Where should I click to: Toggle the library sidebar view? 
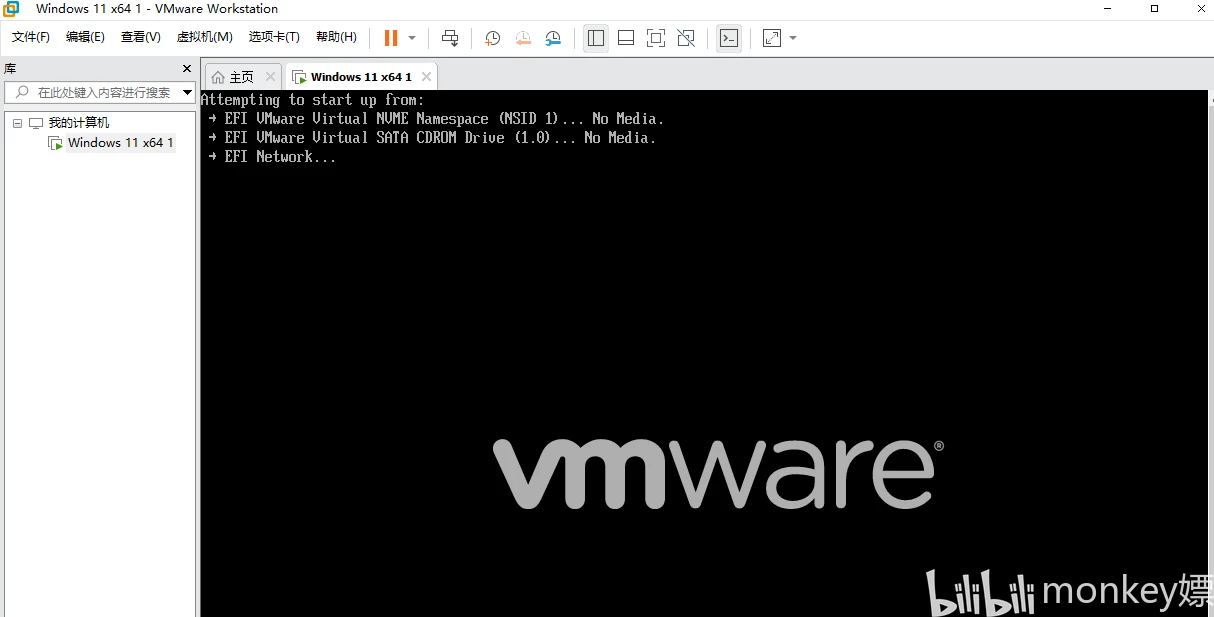pyautogui.click(x=596, y=38)
